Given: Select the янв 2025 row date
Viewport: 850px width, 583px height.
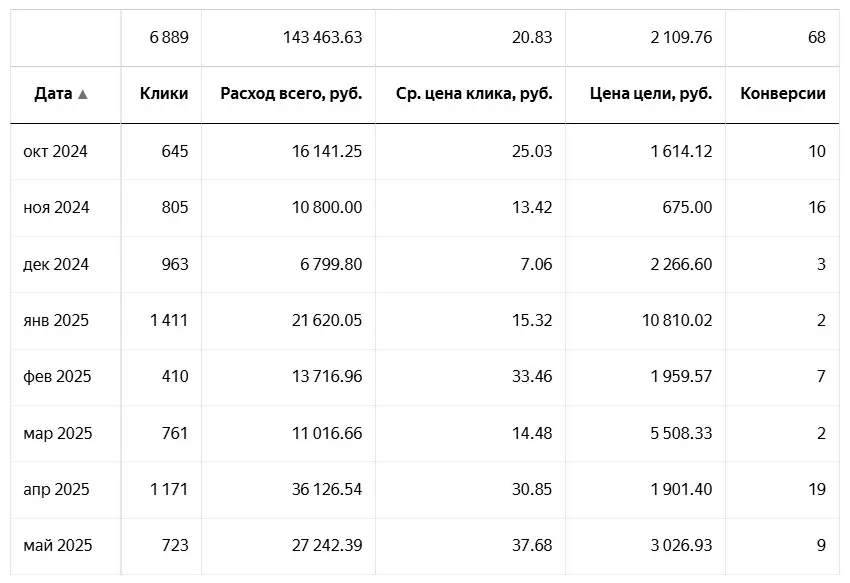Looking at the screenshot, I should [x=56, y=321].
